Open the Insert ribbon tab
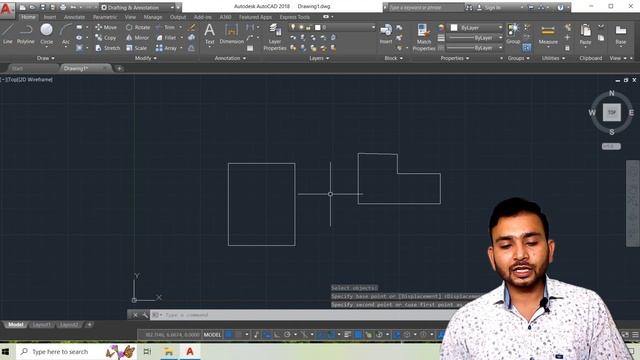Image resolution: width=640 pixels, height=360 pixels. pyautogui.click(x=50, y=17)
